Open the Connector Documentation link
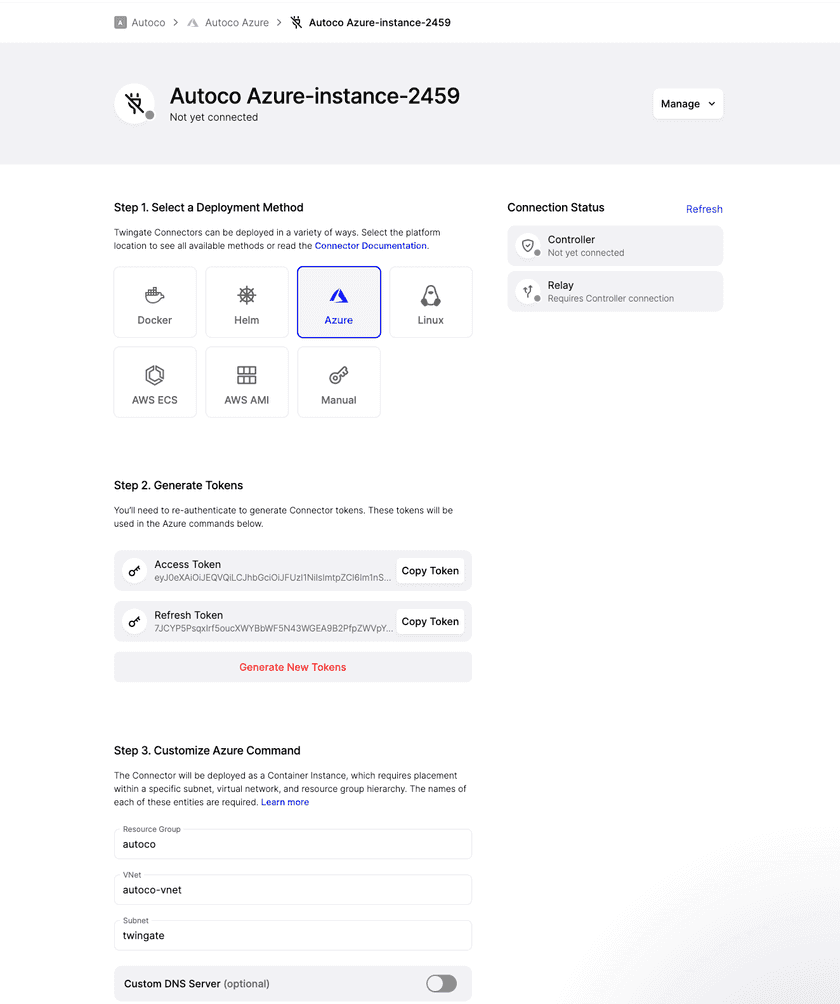The width and height of the screenshot is (840, 1004). 371,246
